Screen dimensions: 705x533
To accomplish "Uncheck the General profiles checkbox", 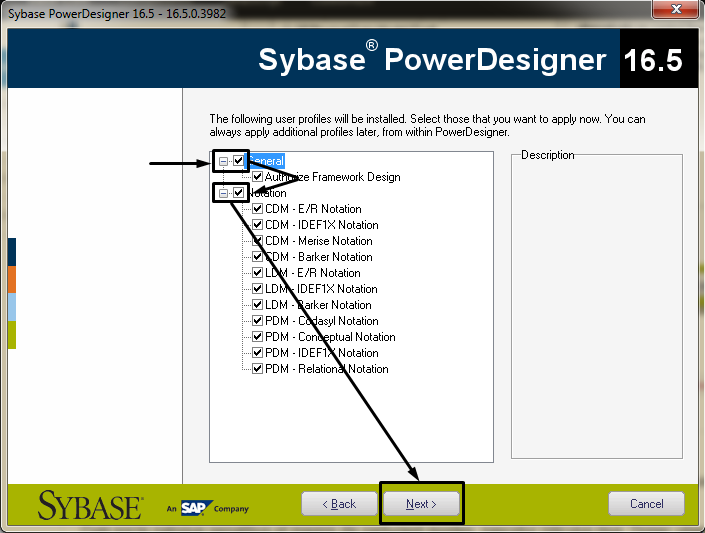I will pyautogui.click(x=239, y=161).
